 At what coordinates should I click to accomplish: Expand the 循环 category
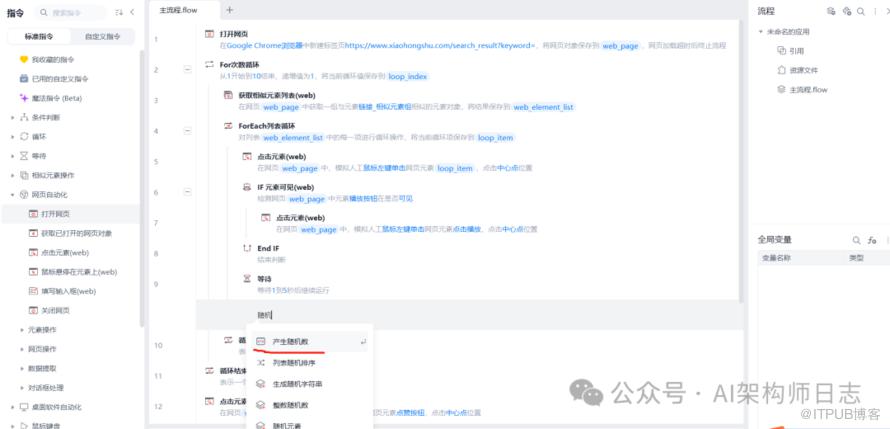[x=12, y=137]
